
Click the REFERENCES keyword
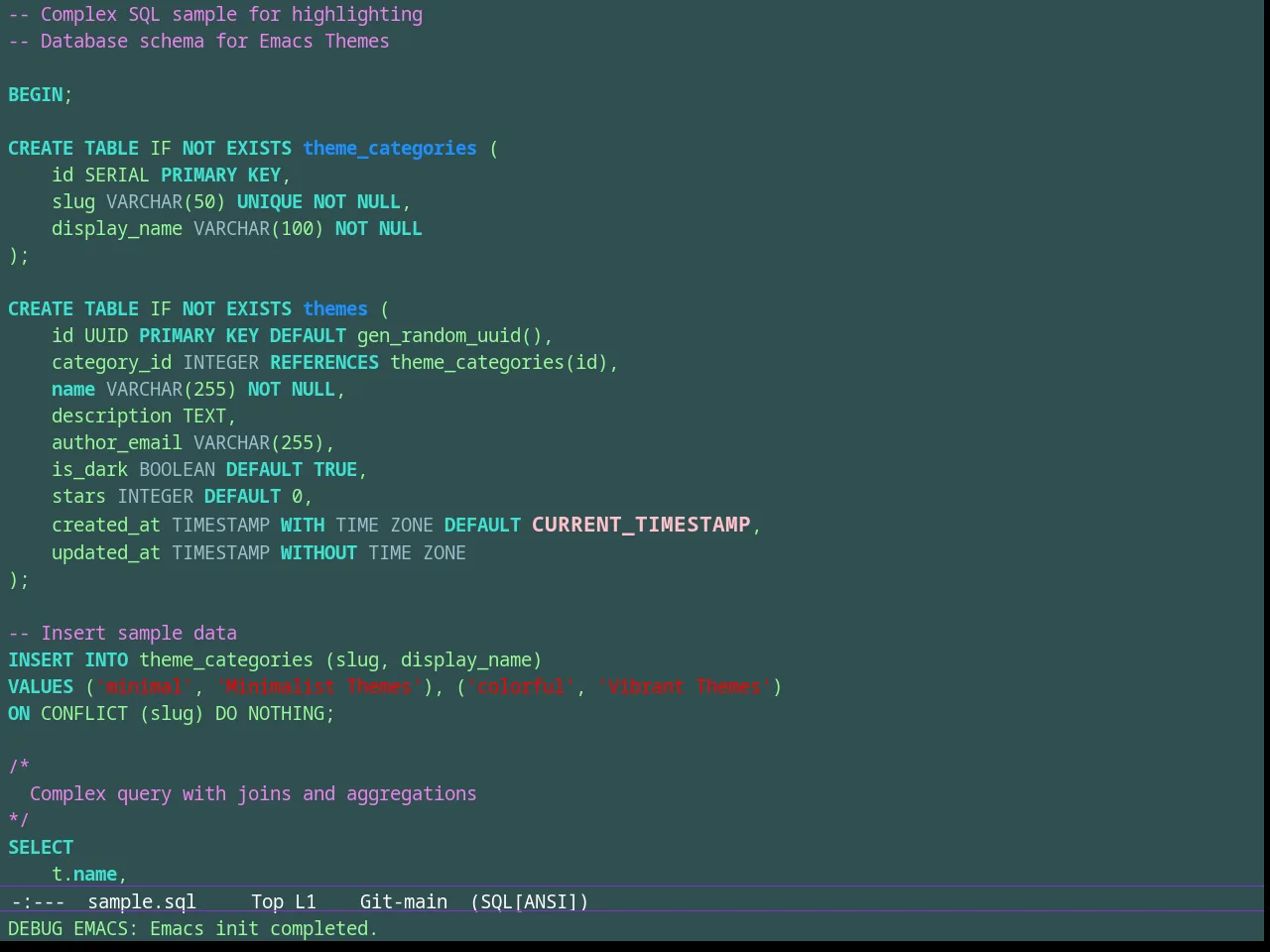point(324,362)
